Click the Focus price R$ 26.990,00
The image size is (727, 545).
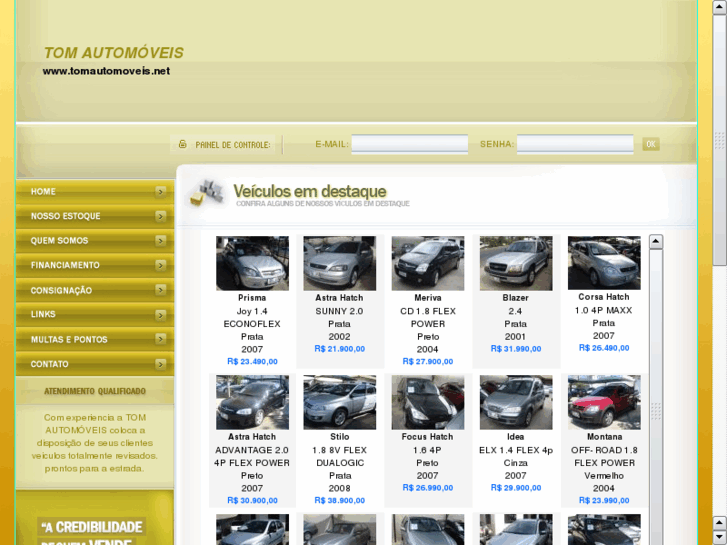427,488
